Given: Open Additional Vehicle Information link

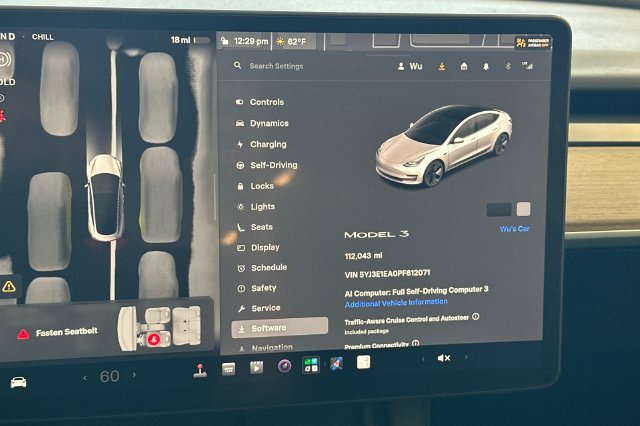Looking at the screenshot, I should point(396,303).
